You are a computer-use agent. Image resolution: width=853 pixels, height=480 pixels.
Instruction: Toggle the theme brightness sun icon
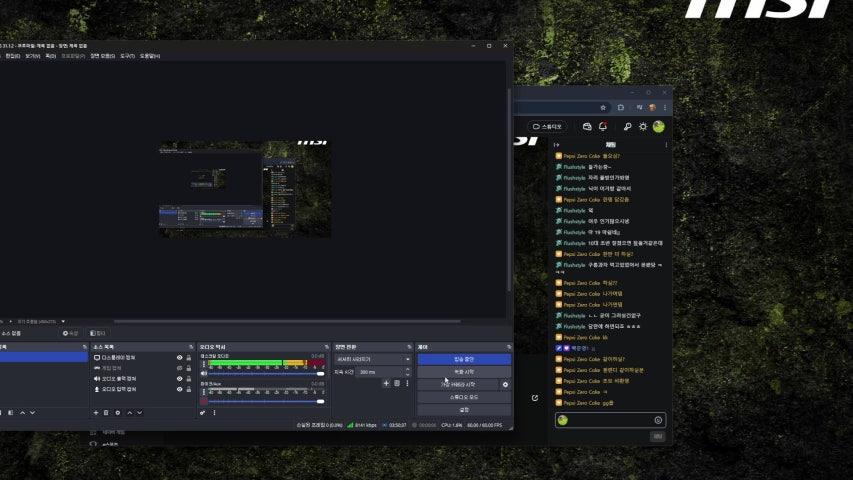[643, 126]
